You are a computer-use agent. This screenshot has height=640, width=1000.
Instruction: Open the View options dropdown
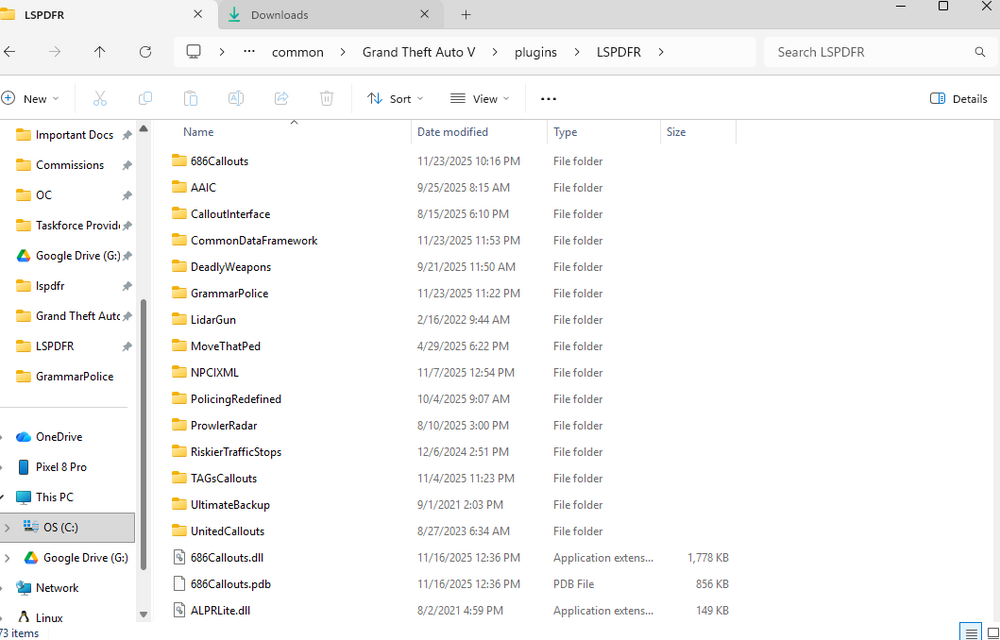480,98
